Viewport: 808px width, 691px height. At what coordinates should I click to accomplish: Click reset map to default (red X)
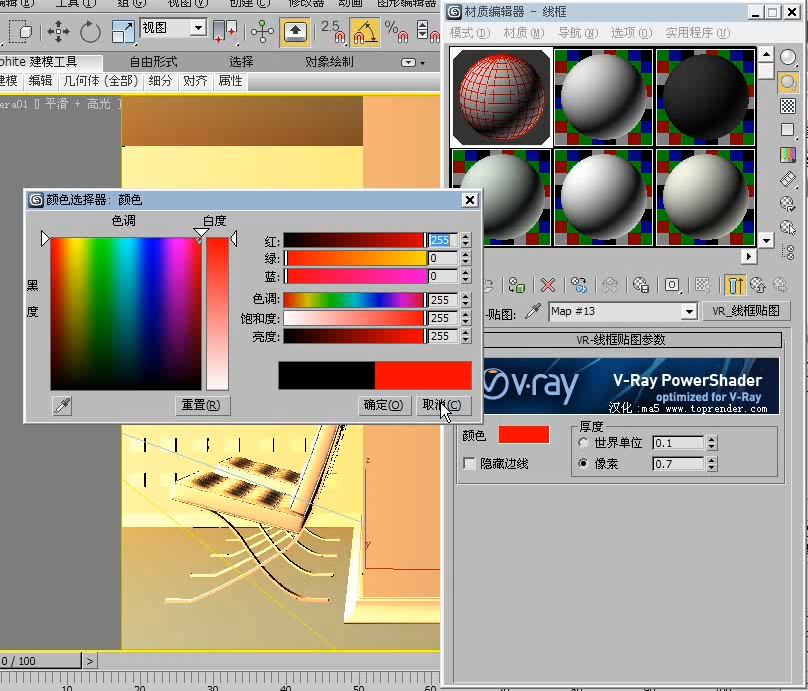click(548, 285)
